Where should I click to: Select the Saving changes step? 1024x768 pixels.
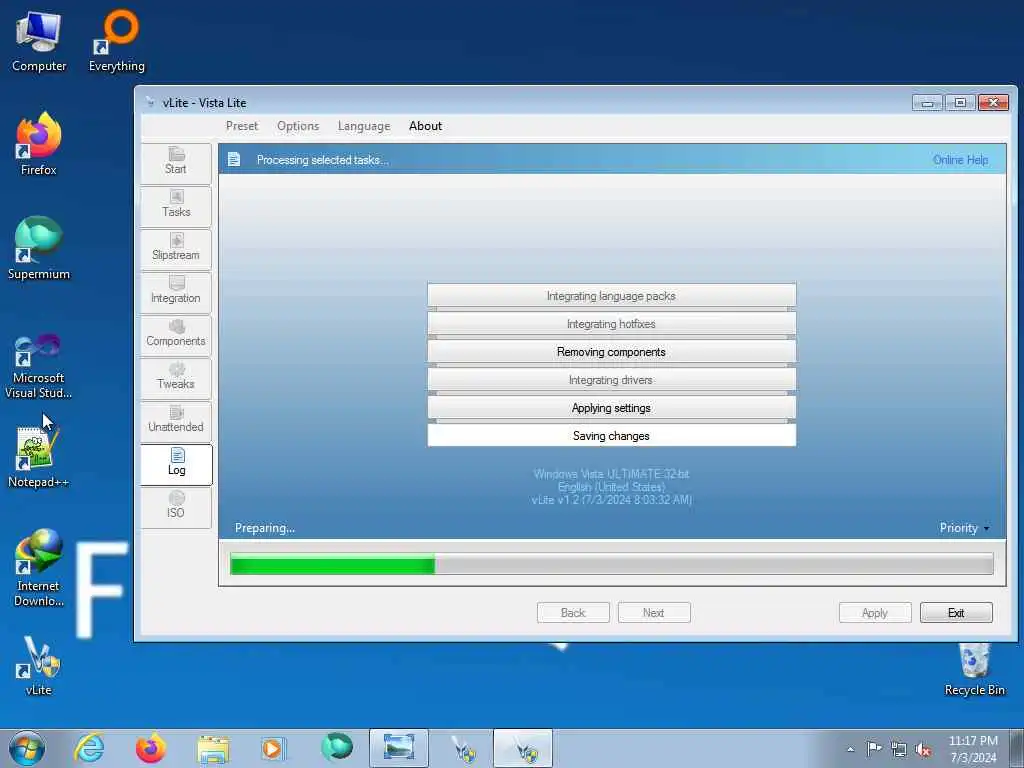(x=611, y=436)
